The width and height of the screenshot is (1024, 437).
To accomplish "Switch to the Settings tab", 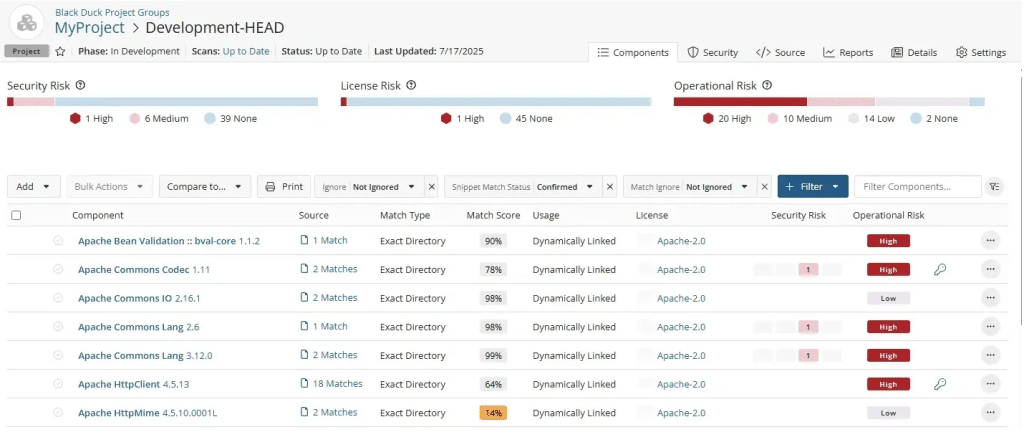I will coord(981,52).
